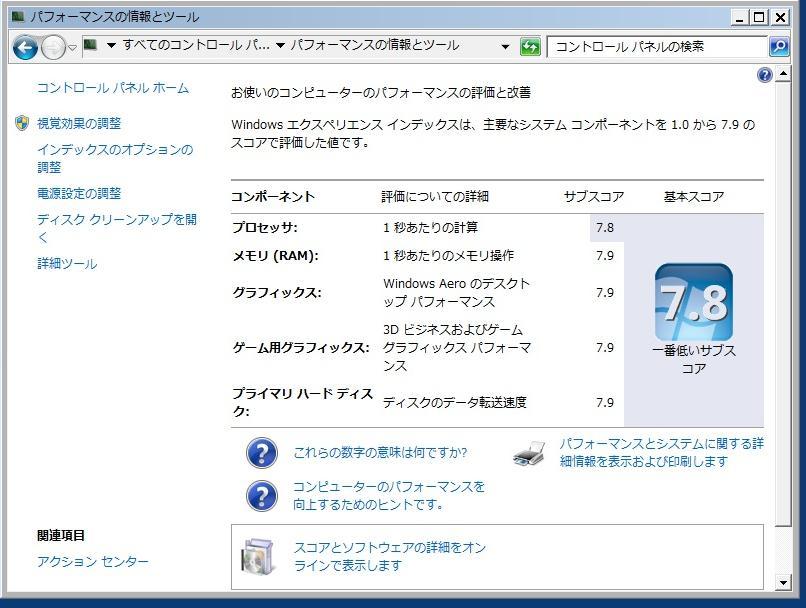806x608 pixels.
Task: Click scrollbar down arrow
Action: pyautogui.click(x=783, y=583)
